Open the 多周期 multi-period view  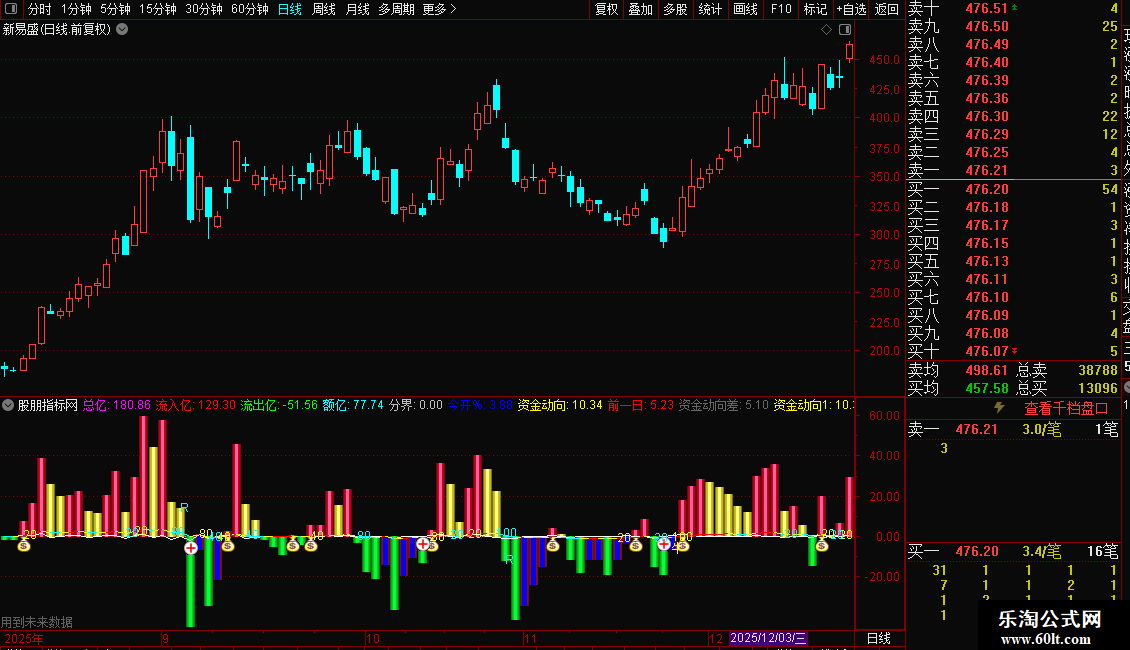(396, 9)
